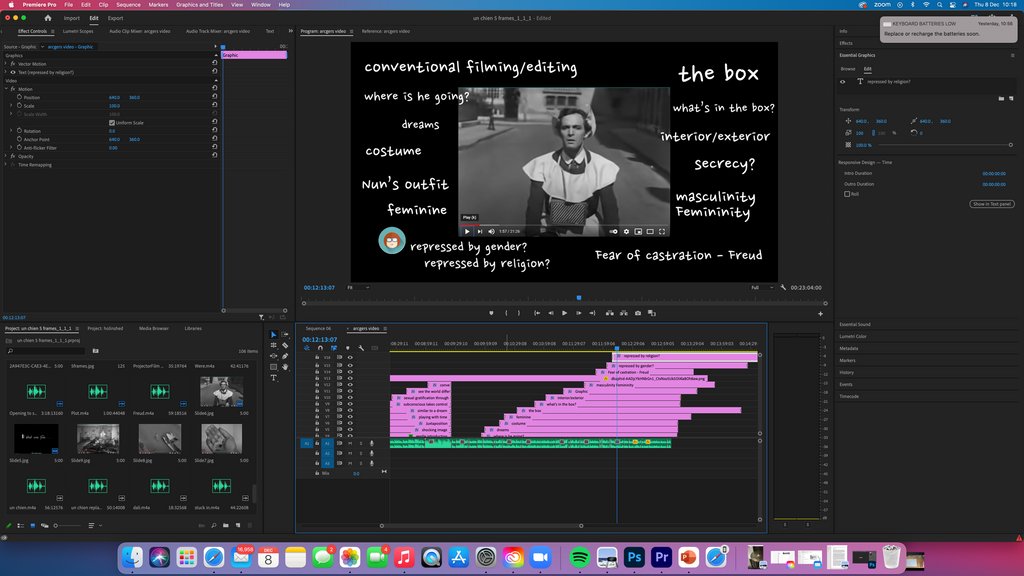This screenshot has height=576, width=1024.
Task: Open the Fit zoom level dropdown
Action: (x=359, y=287)
